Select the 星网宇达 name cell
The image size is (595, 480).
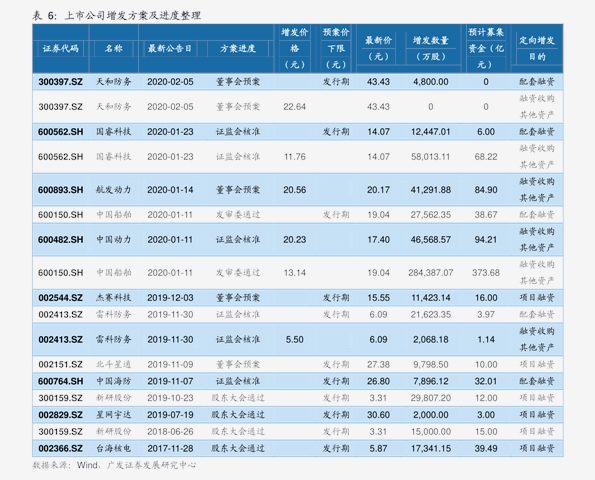113,415
